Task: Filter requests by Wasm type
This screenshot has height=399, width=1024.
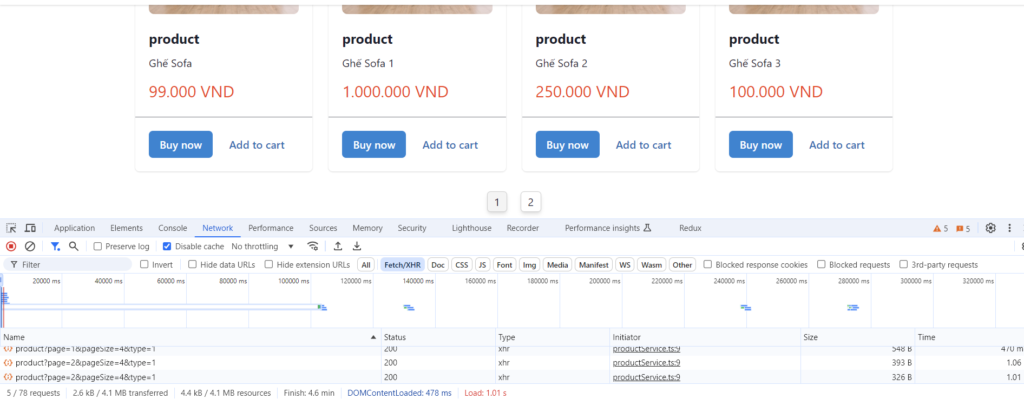Action: coord(651,264)
